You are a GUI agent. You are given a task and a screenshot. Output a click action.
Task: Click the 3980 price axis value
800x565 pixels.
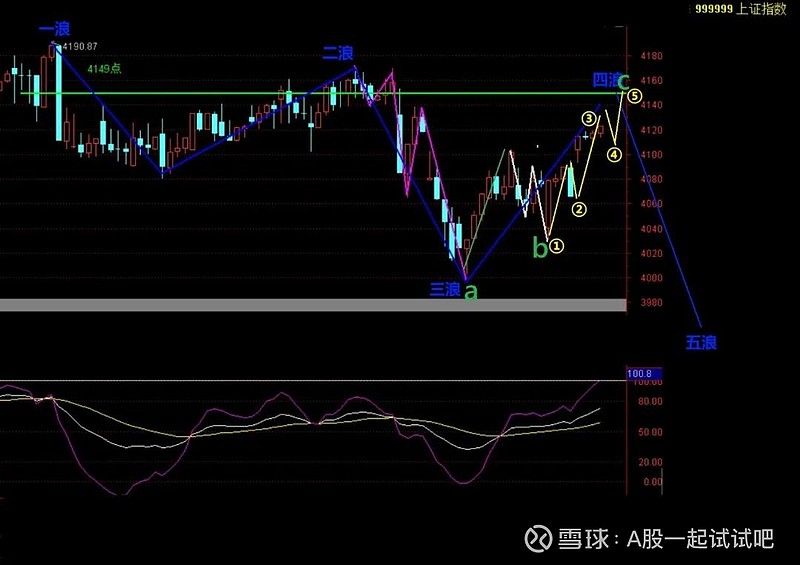tap(652, 302)
